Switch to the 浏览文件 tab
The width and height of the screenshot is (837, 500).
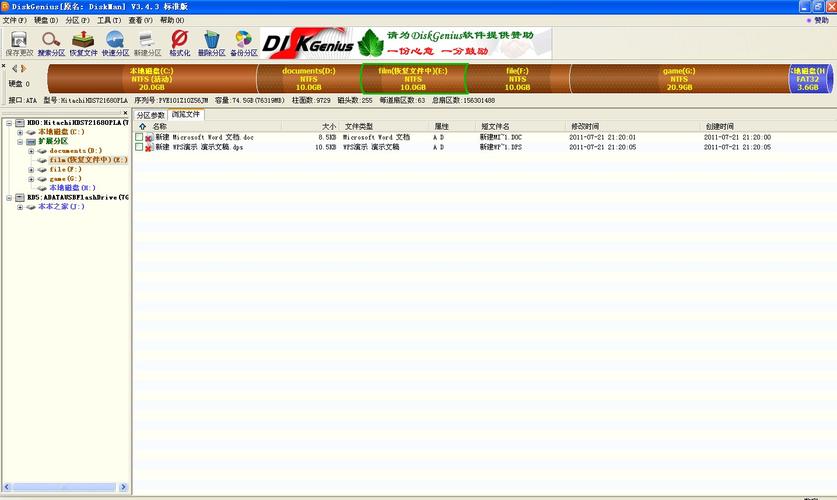186,114
